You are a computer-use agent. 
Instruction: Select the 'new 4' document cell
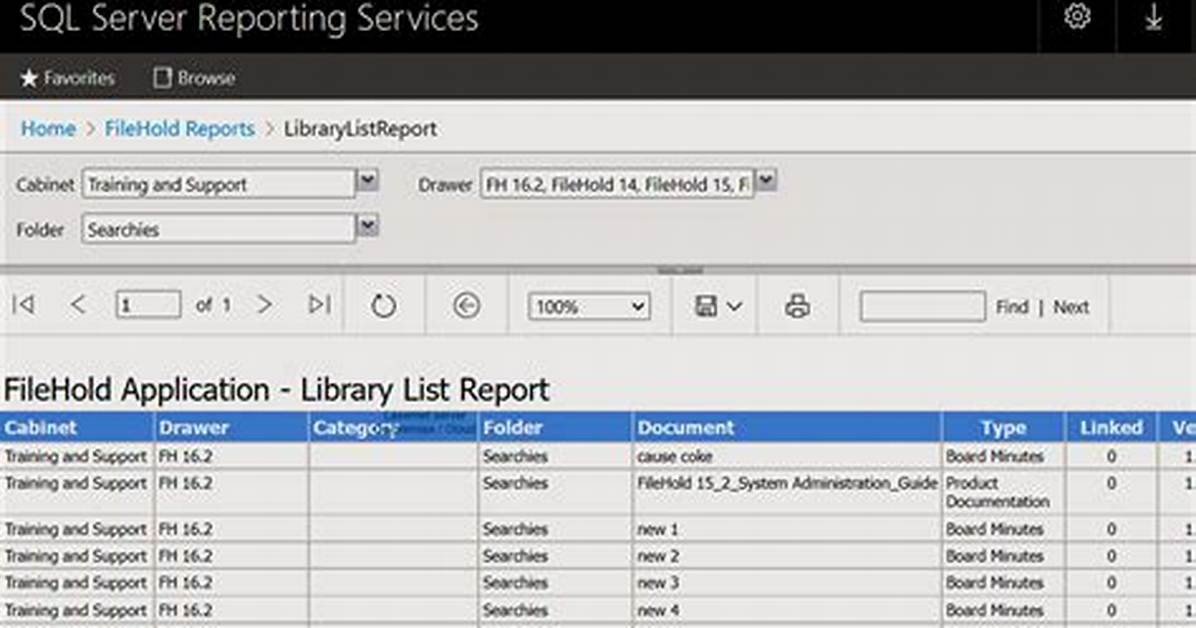point(787,610)
